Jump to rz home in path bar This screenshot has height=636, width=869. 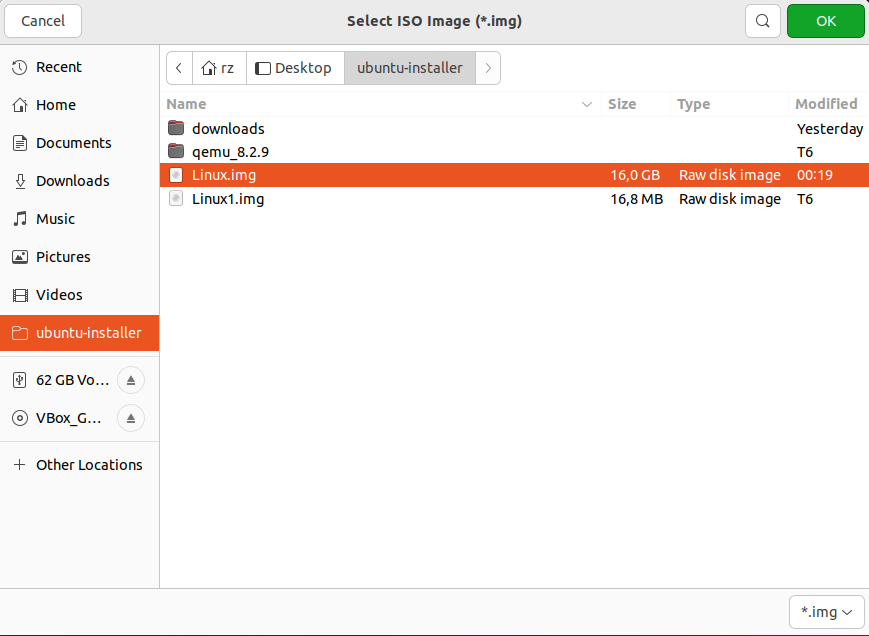pyautogui.click(x=218, y=68)
